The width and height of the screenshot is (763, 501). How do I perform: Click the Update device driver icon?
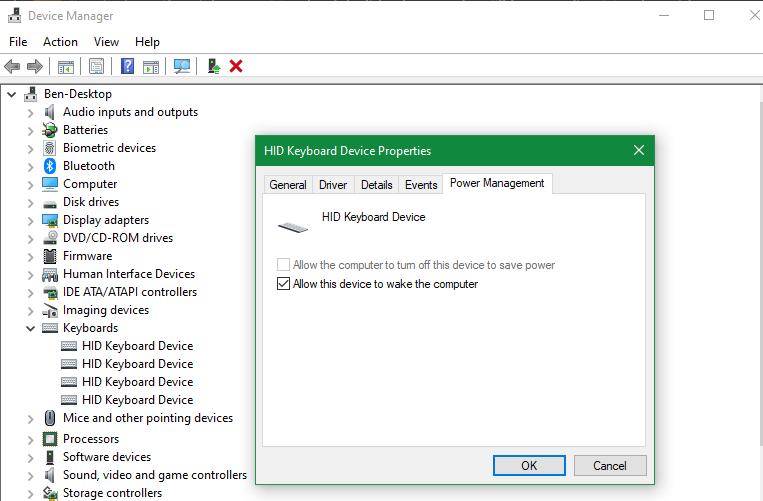point(213,66)
